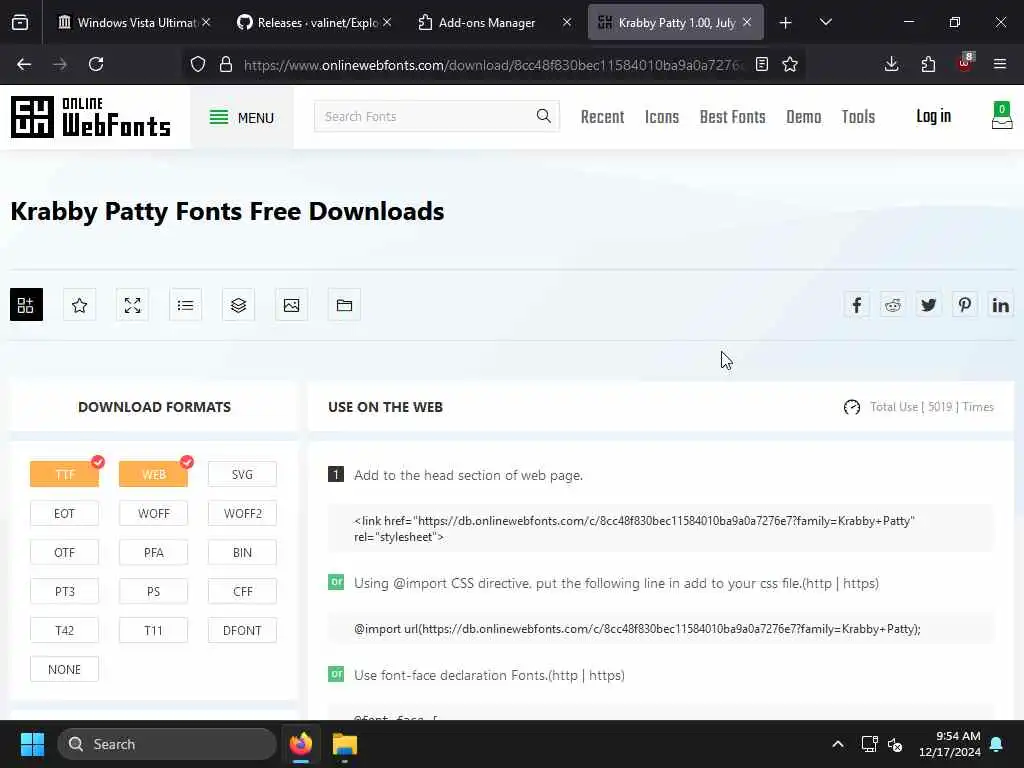
Task: Open the Icons nav link
Action: point(662,117)
